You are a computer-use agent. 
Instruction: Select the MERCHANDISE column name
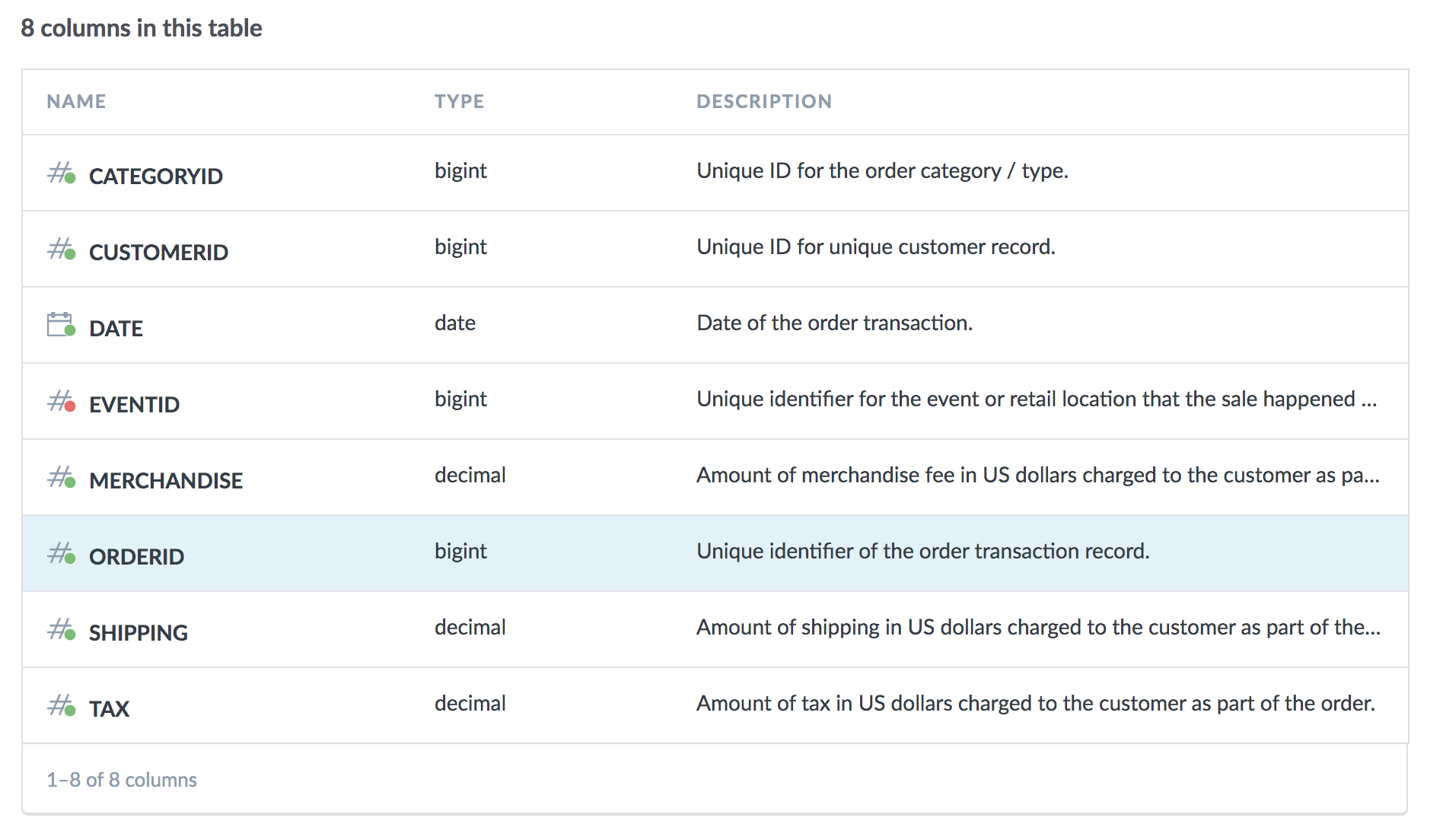click(x=166, y=480)
